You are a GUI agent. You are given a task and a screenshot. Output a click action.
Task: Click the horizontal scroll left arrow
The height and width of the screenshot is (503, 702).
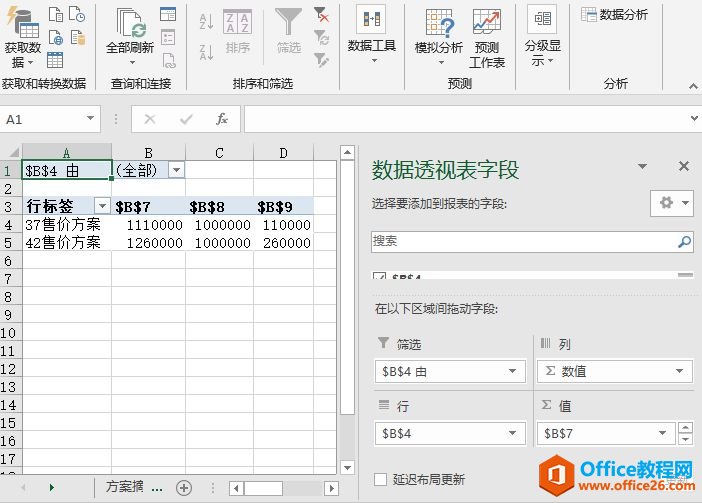236,488
